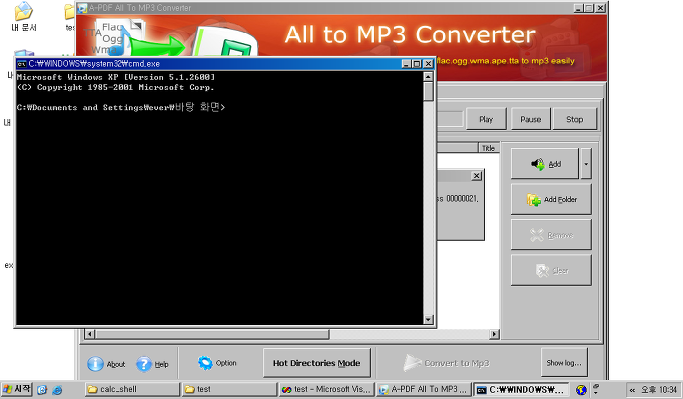Click the file list horizontal scrollbar left arrow
This screenshot has width=683, height=399.
[x=90, y=334]
